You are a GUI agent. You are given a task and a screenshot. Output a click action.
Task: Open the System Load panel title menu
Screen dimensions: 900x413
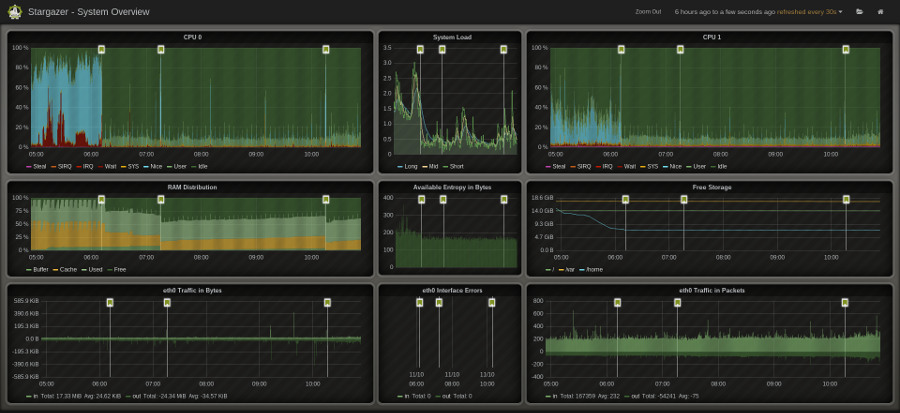tap(452, 37)
